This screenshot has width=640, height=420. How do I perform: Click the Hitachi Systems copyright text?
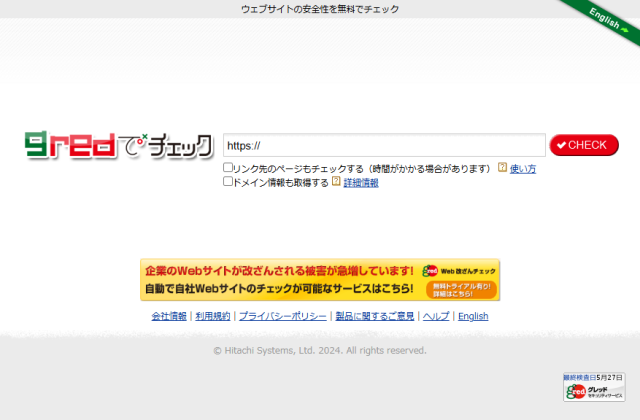click(320, 350)
